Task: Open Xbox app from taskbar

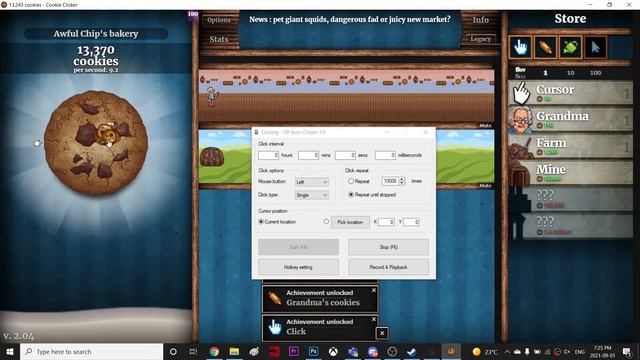Action: (333, 351)
